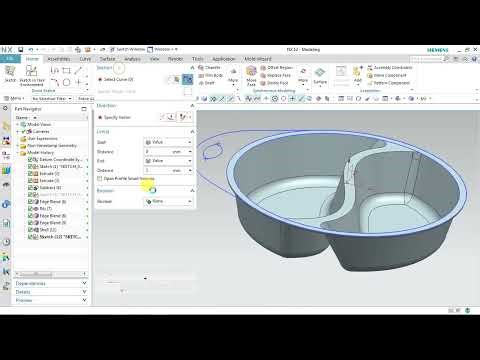Open the Boolean None dropdown
The height and width of the screenshot is (360, 480).
pyautogui.click(x=168, y=201)
